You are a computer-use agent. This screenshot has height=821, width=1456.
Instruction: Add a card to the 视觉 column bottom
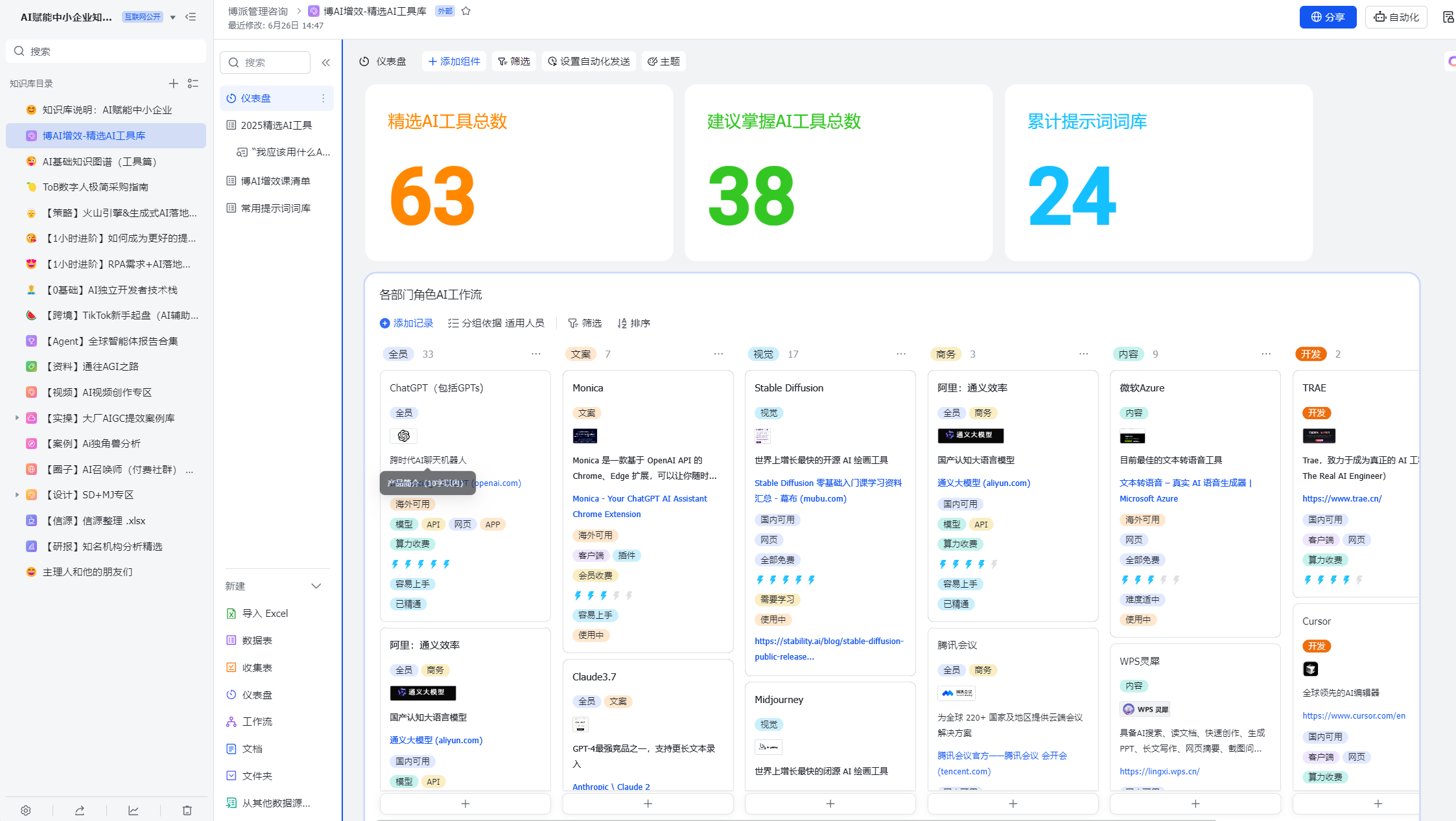pos(830,804)
